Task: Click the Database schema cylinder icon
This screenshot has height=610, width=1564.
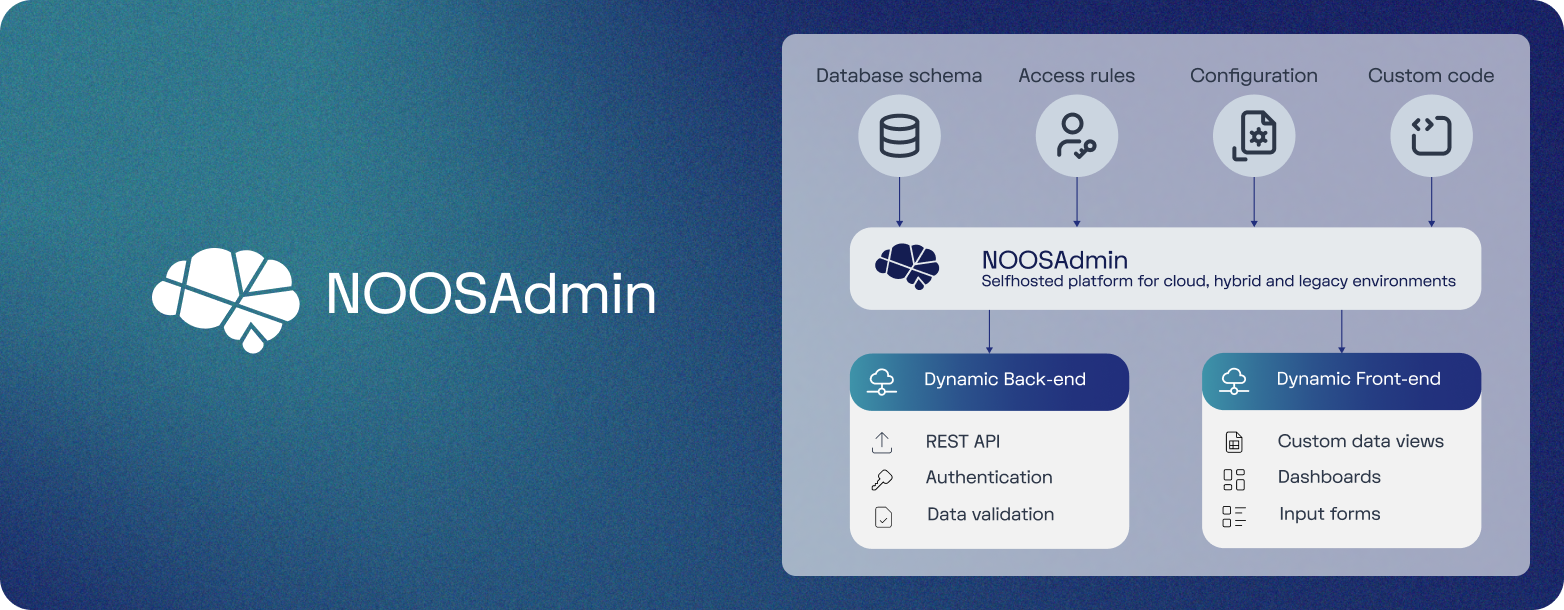Action: pyautogui.click(x=899, y=135)
